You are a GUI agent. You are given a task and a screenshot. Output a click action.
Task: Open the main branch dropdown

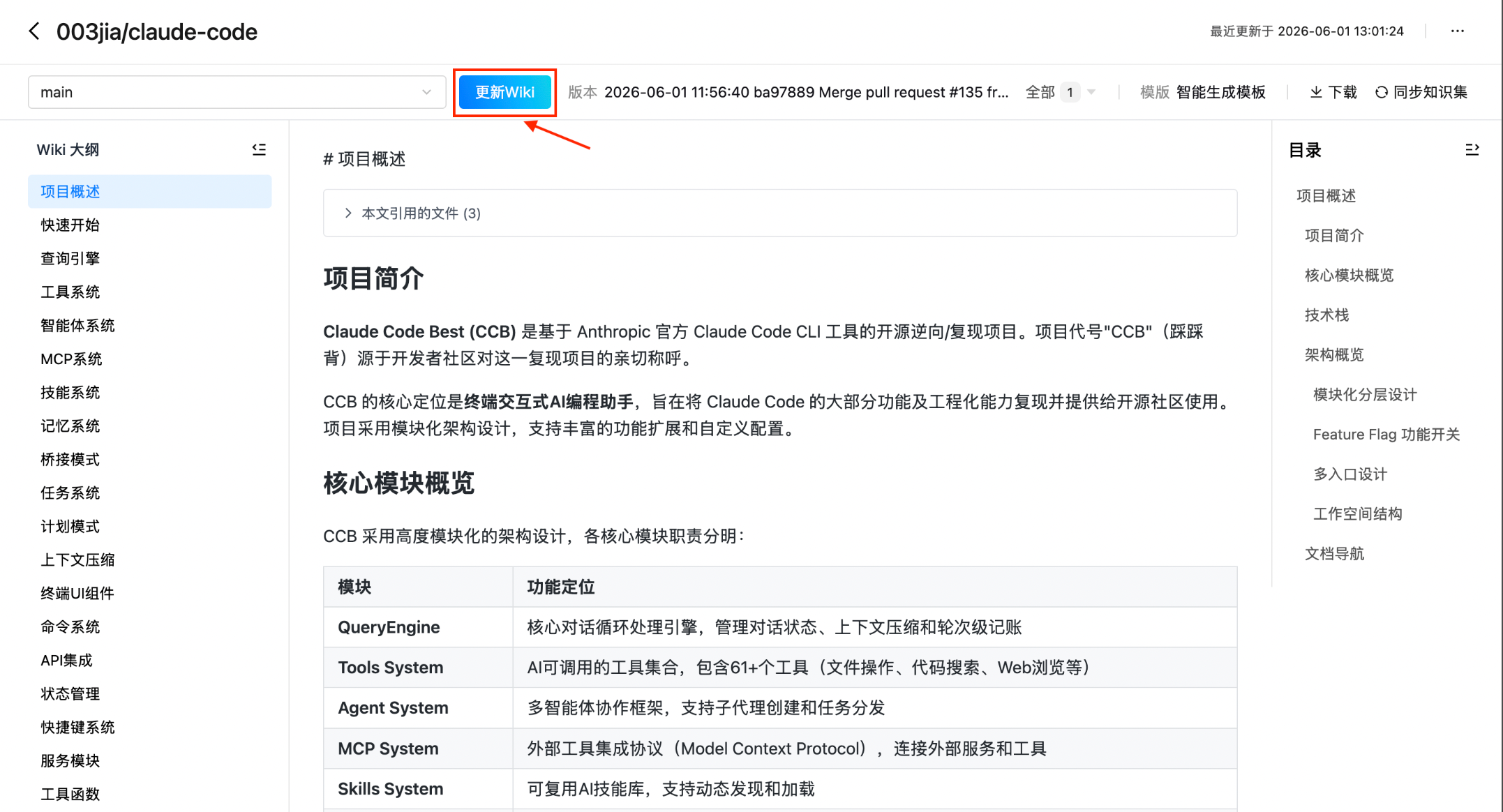point(237,92)
